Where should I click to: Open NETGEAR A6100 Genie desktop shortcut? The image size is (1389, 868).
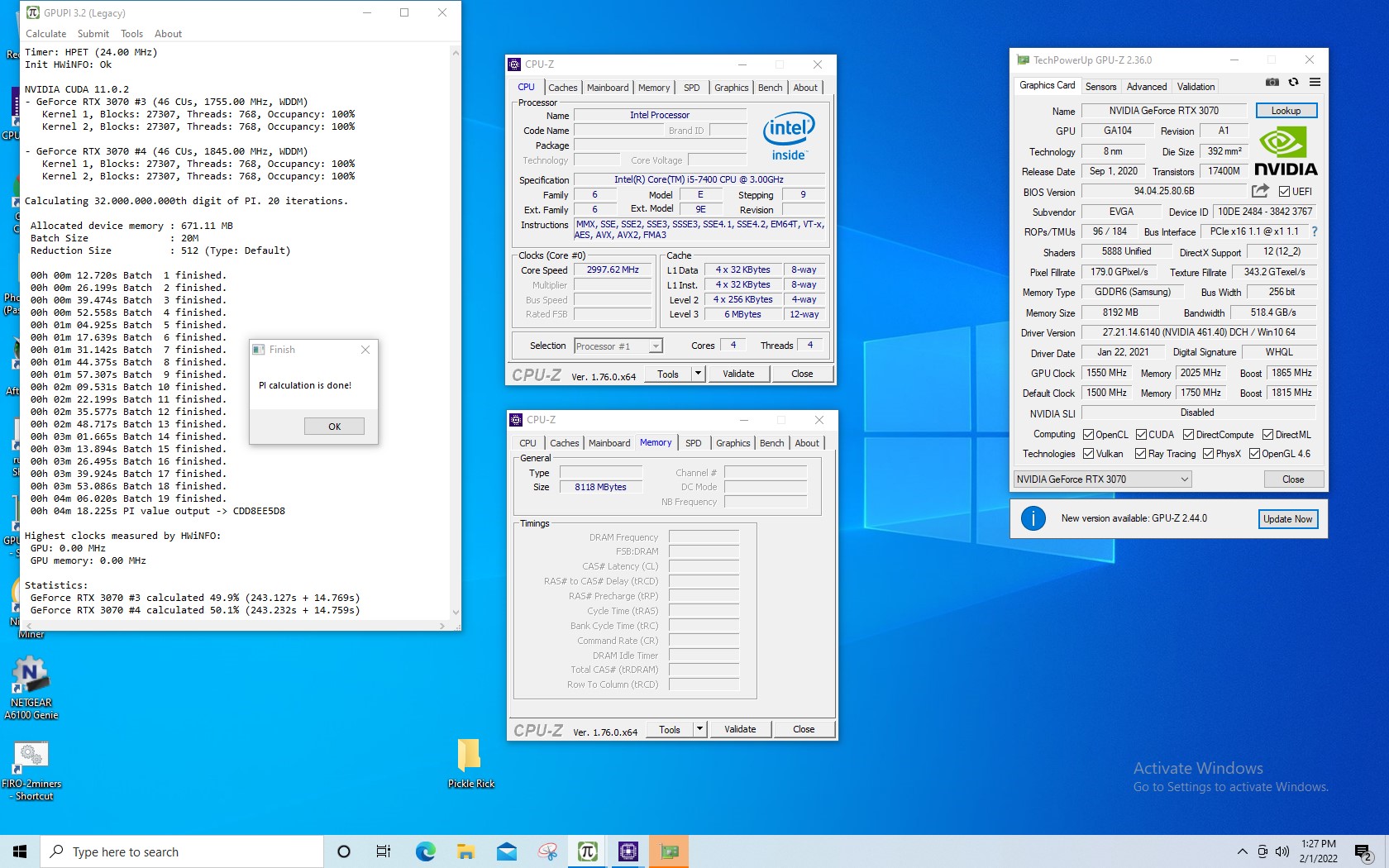31,688
